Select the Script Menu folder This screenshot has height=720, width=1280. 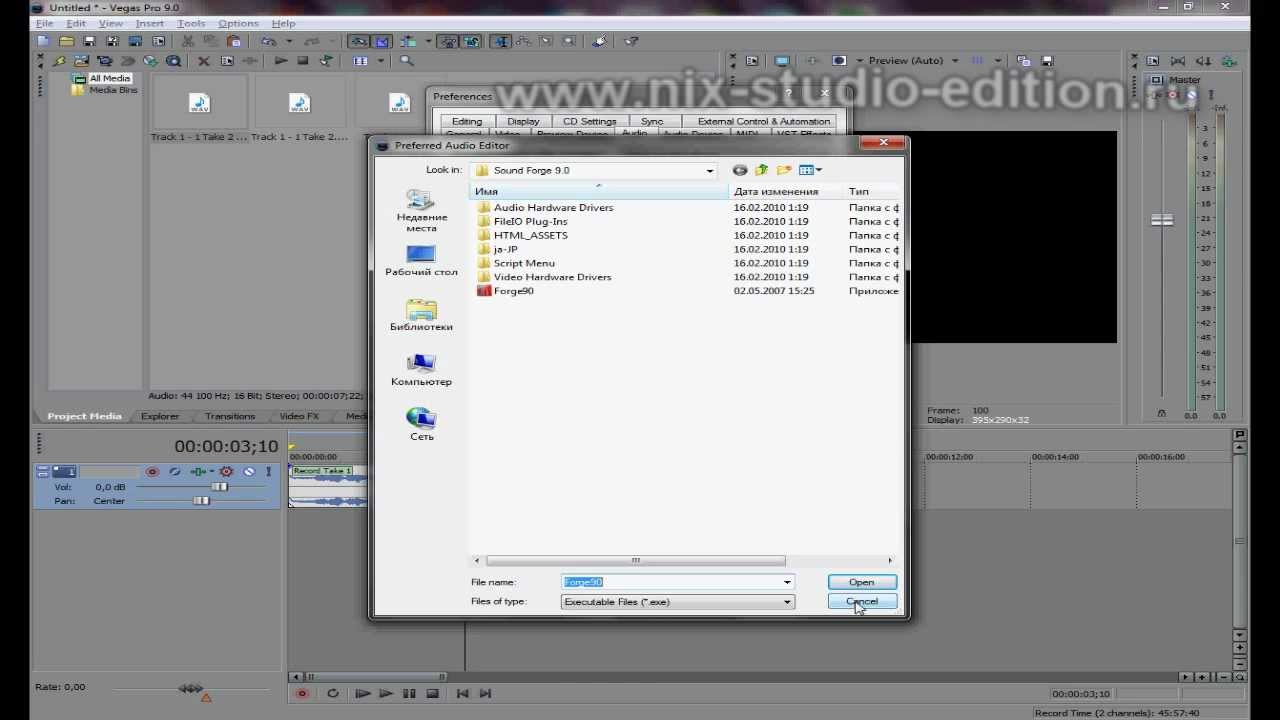point(524,263)
